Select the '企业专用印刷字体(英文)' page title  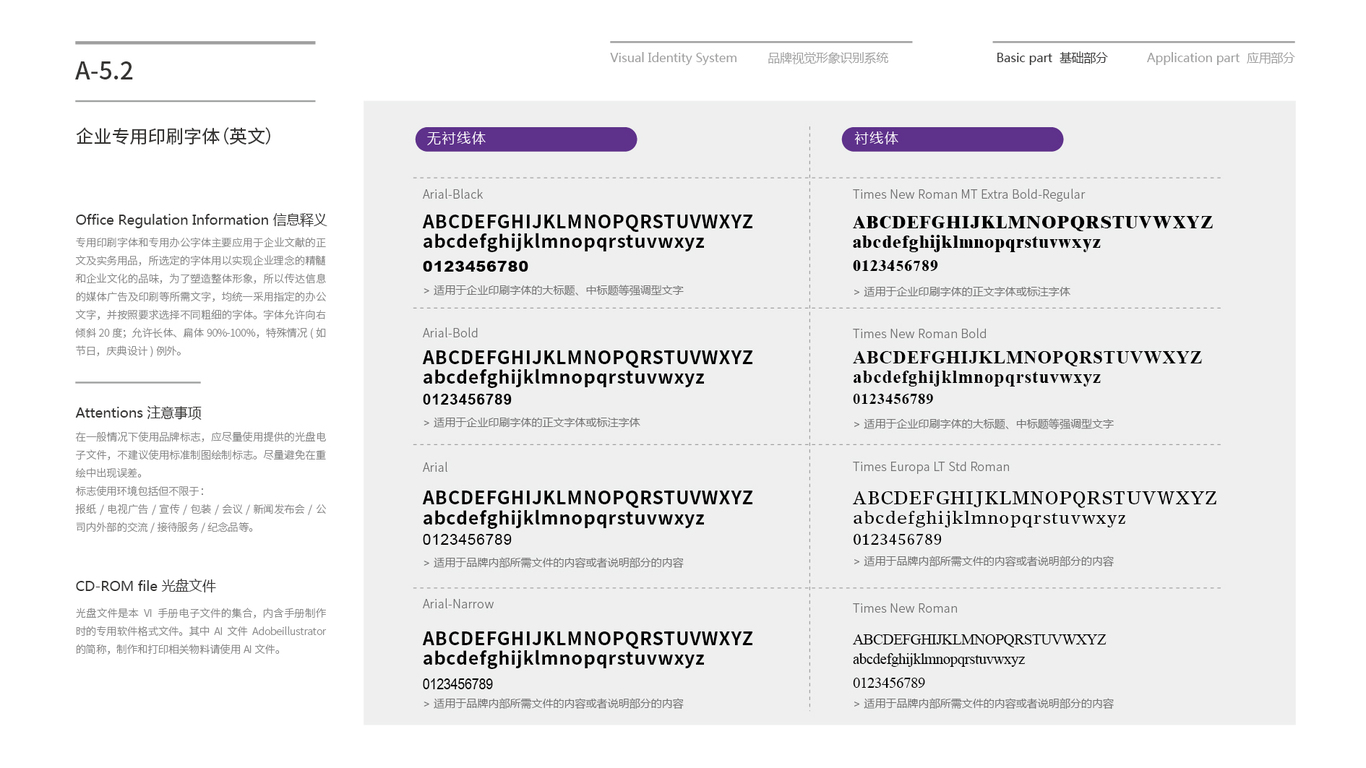174,136
